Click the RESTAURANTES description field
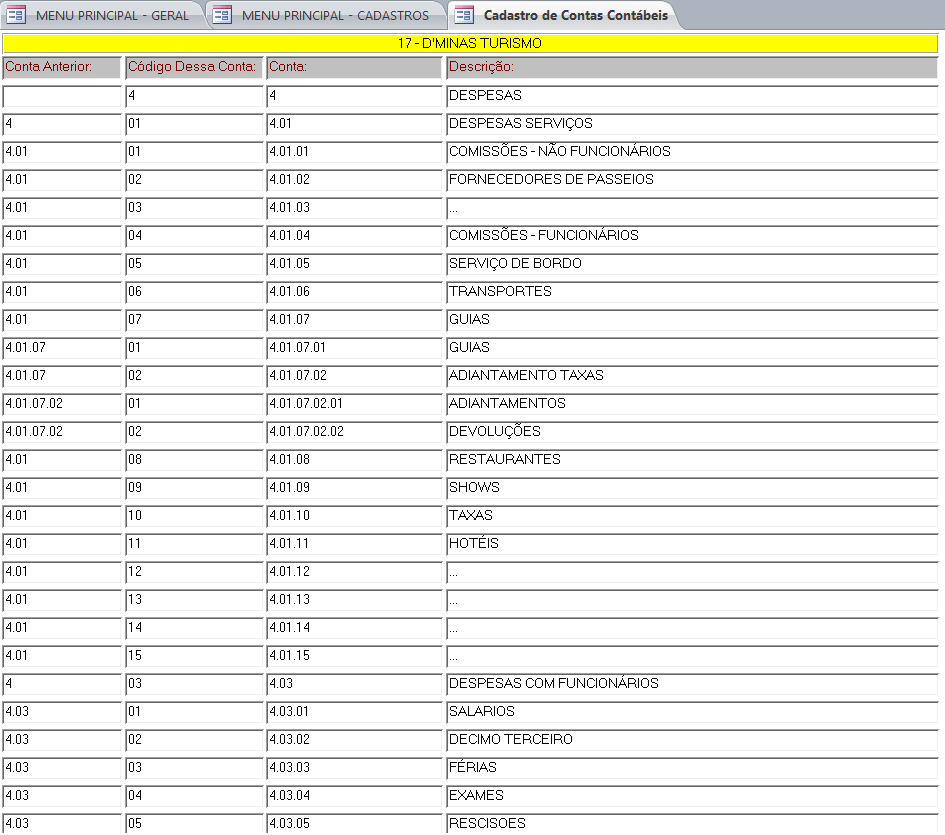Image resolution: width=945 pixels, height=835 pixels. [690, 460]
